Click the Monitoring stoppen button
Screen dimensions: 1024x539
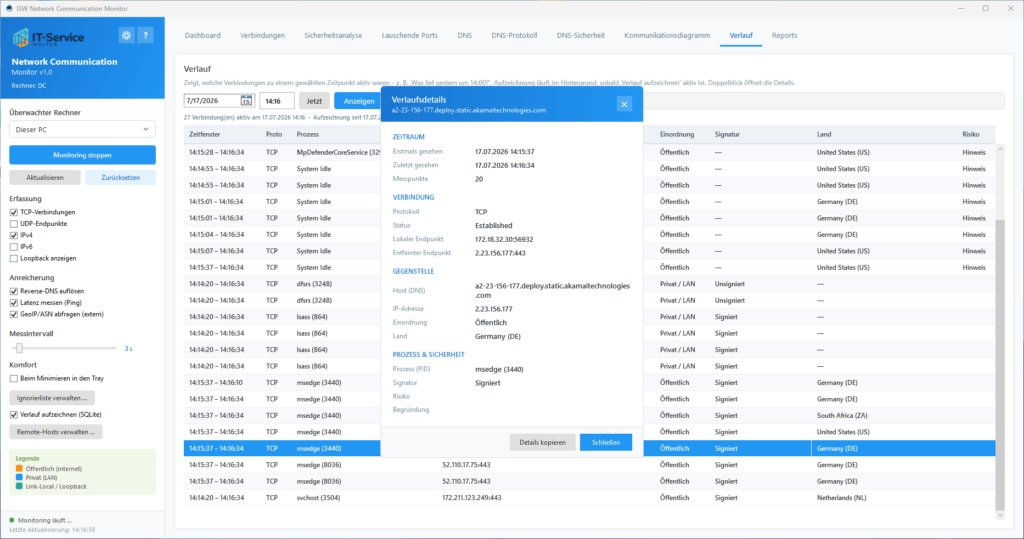[82, 155]
